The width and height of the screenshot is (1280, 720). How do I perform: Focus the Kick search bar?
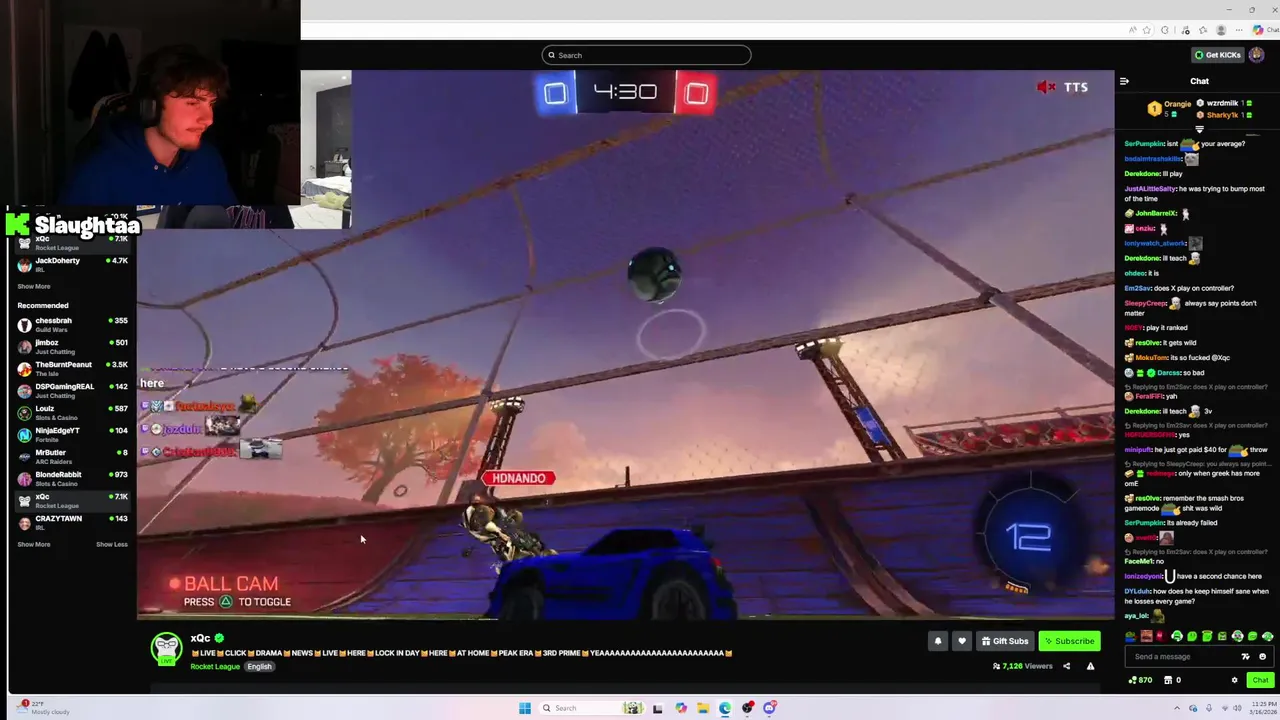pyautogui.click(x=646, y=55)
